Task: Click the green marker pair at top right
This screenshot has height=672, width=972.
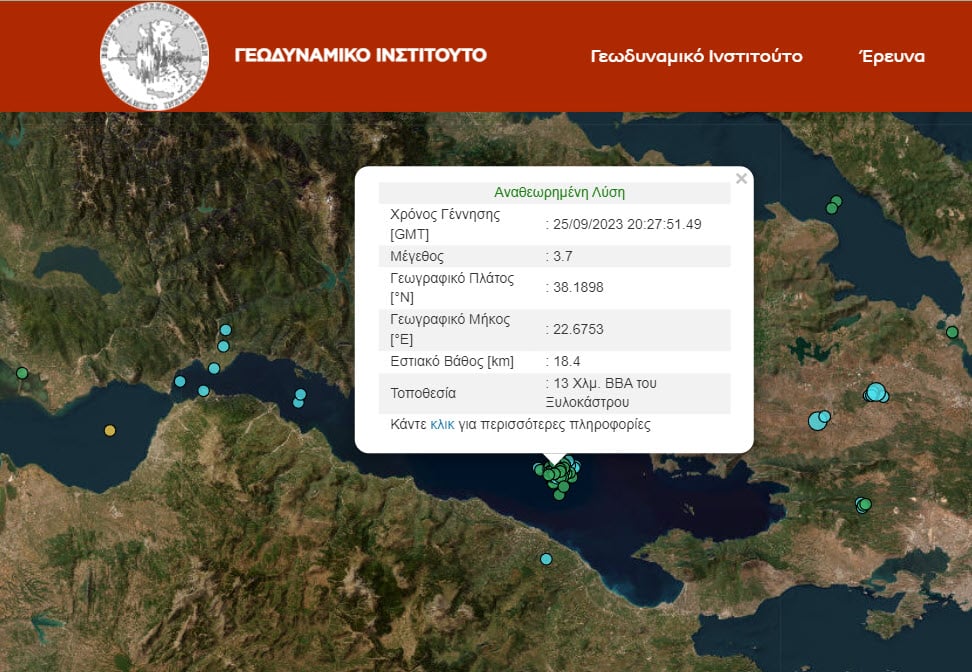Action: coord(834,205)
